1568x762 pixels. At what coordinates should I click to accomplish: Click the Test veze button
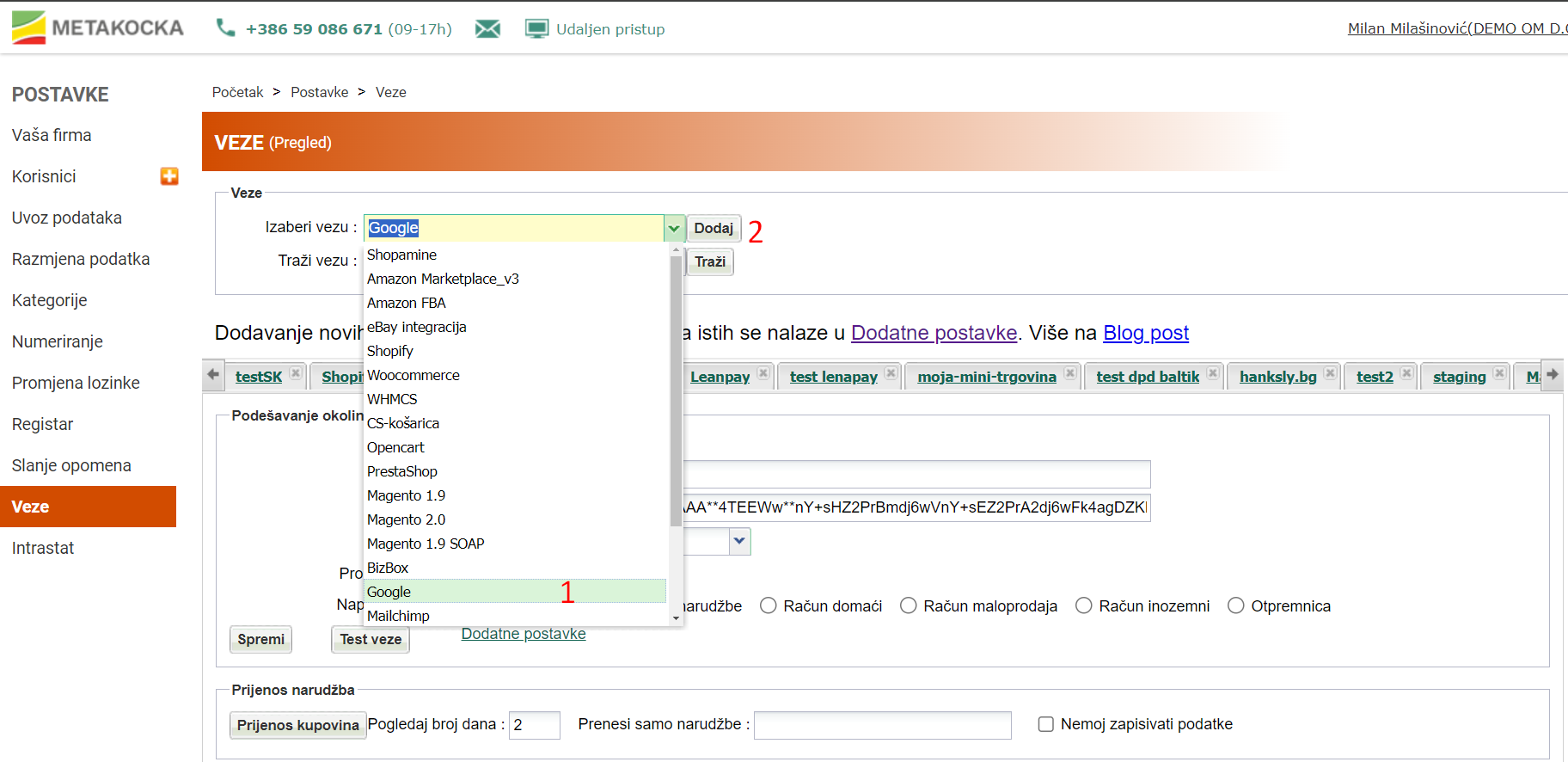coord(371,639)
